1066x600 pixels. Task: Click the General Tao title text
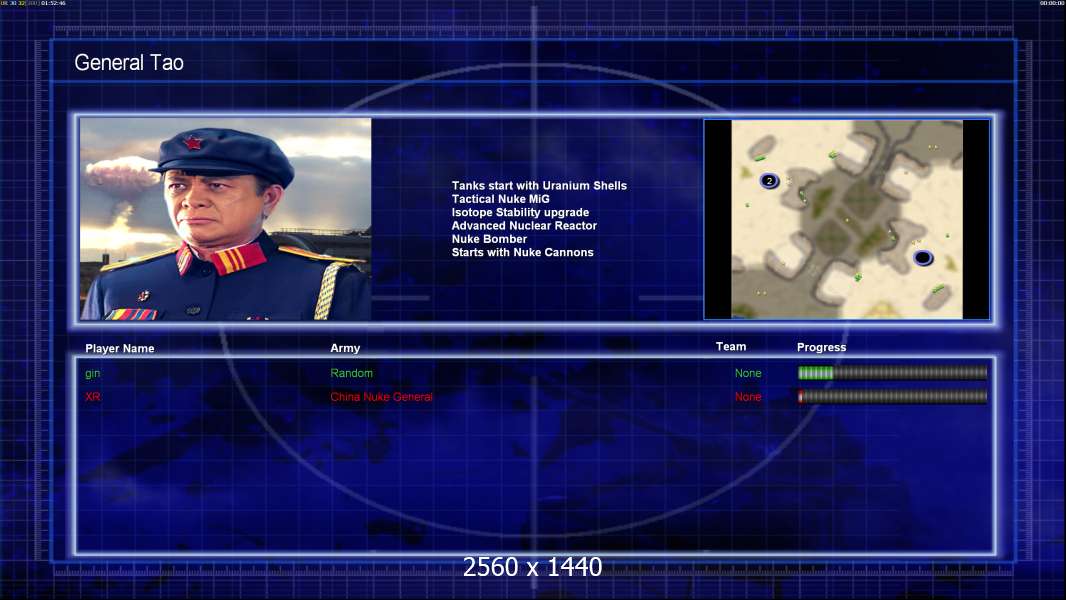click(128, 63)
